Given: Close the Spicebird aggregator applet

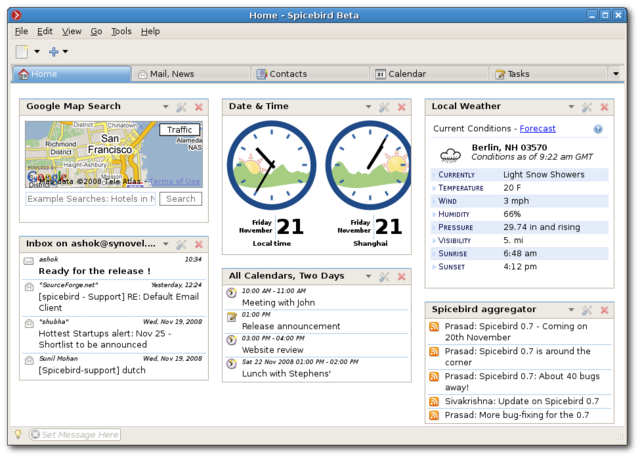Looking at the screenshot, I should coord(604,310).
